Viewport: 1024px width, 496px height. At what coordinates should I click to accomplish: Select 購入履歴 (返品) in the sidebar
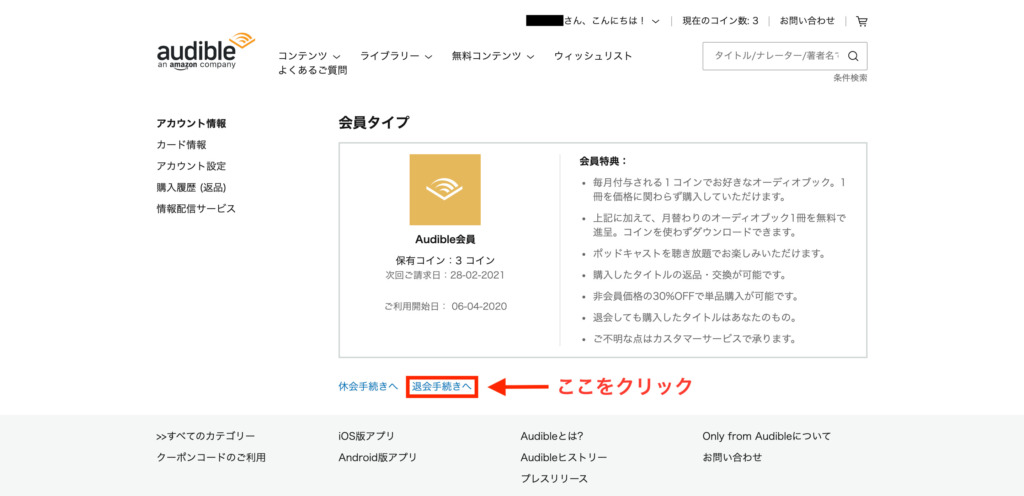coord(191,187)
